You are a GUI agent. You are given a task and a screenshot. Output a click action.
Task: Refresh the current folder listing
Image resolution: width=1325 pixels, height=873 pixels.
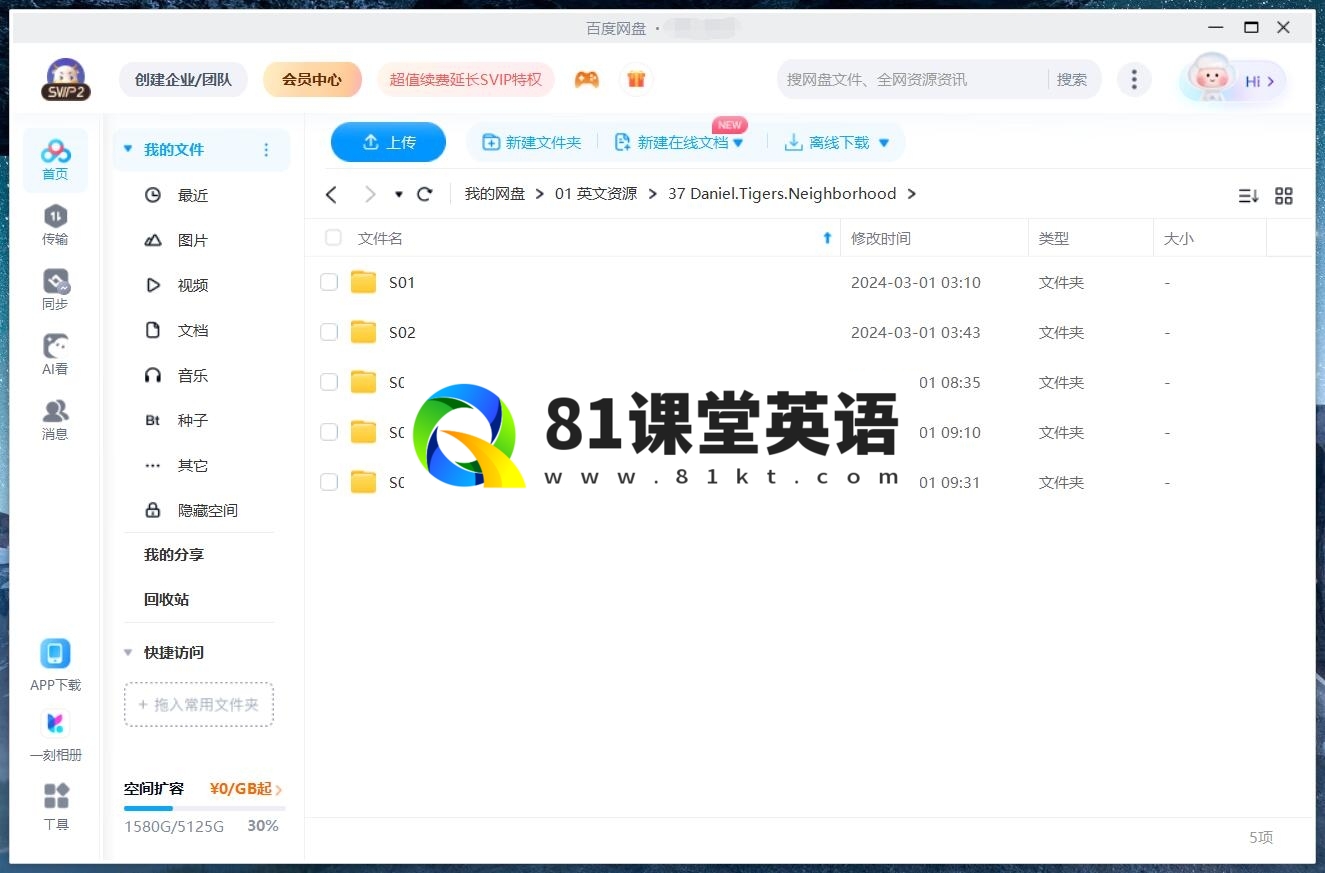click(424, 194)
